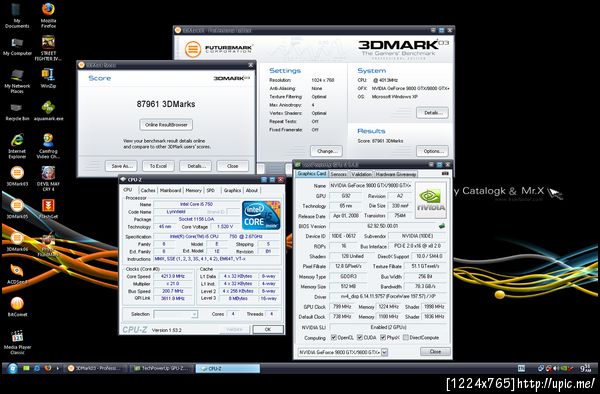This screenshot has height=394, width=600.
Task: Select the 3DMark05 desktop shortcut
Action: pyautogui.click(x=17, y=209)
